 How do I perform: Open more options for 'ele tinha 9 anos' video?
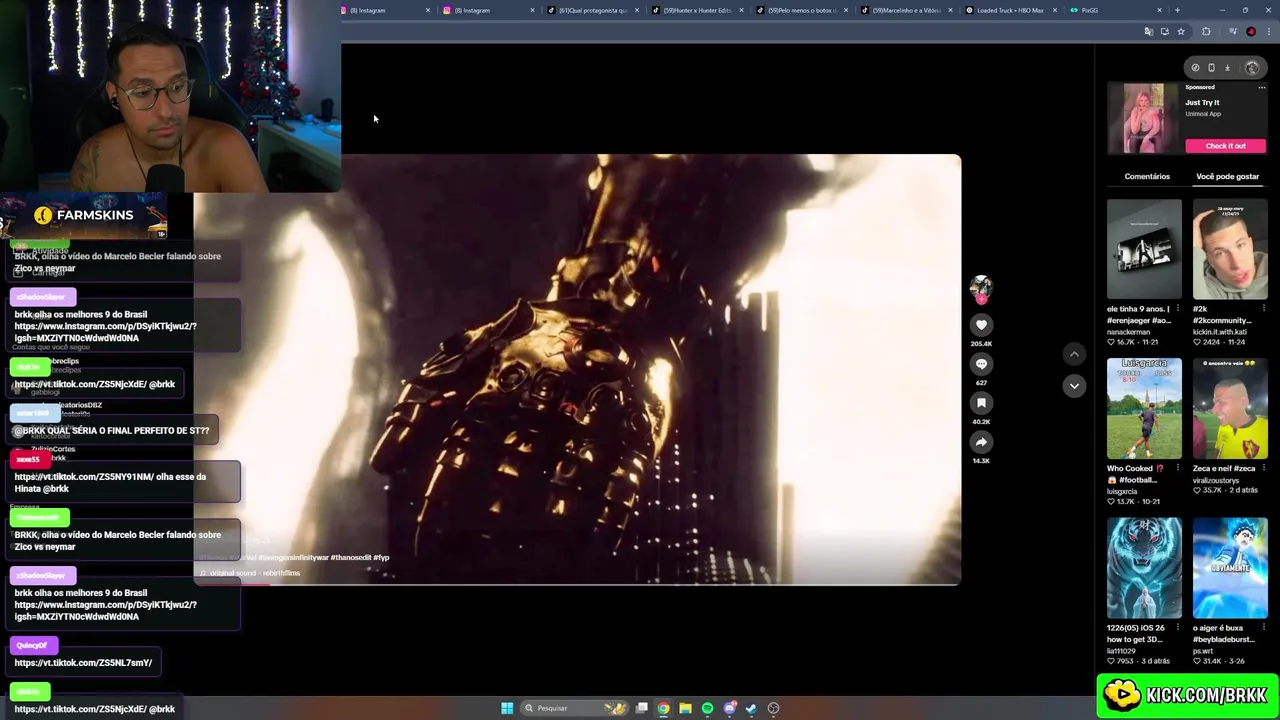point(1177,309)
